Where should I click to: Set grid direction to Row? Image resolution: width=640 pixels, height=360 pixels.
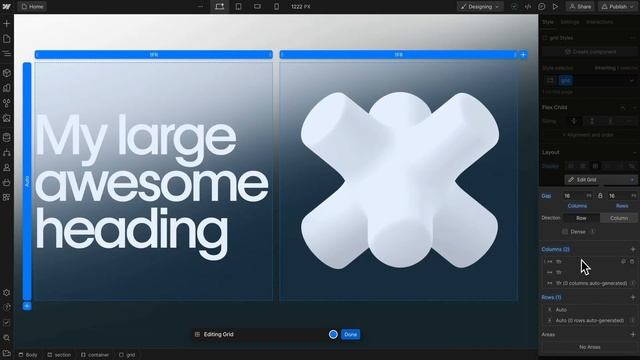(x=581, y=218)
